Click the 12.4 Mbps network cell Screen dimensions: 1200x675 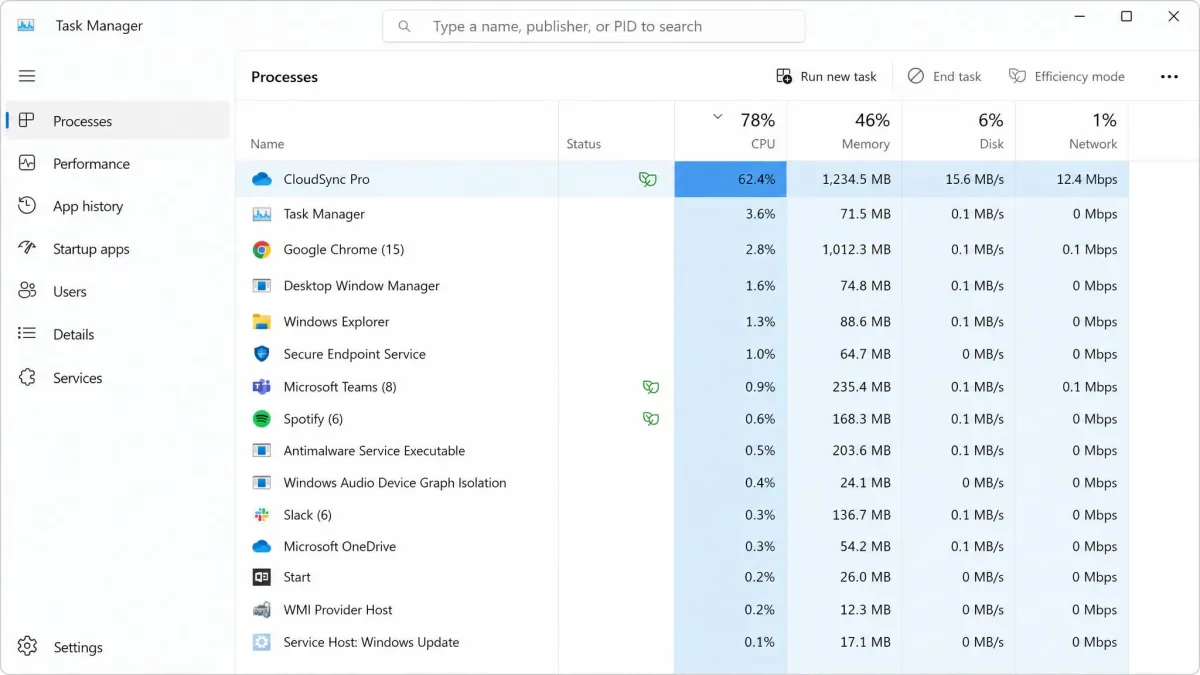[x=1072, y=179]
